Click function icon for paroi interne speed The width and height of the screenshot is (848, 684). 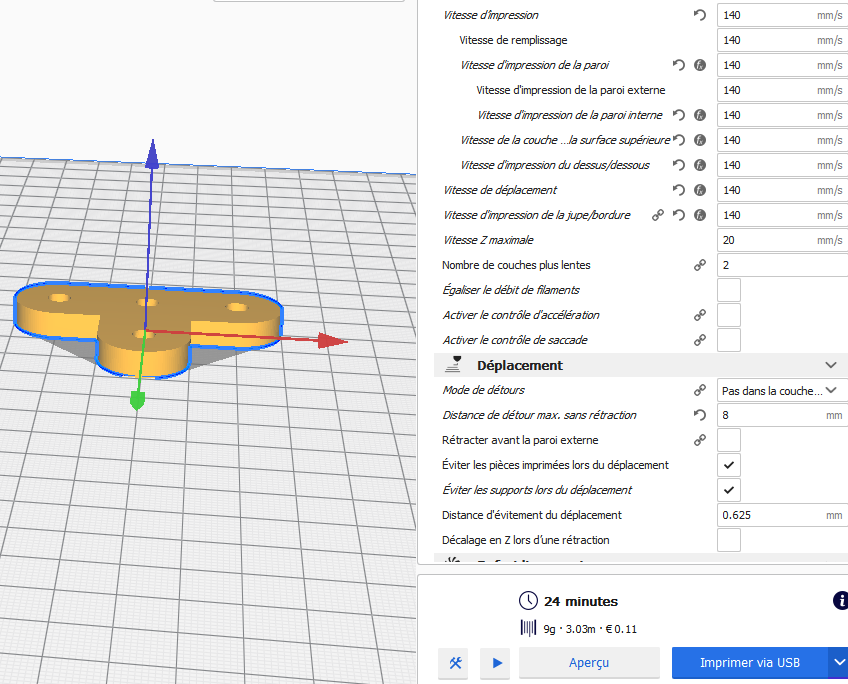tap(700, 115)
